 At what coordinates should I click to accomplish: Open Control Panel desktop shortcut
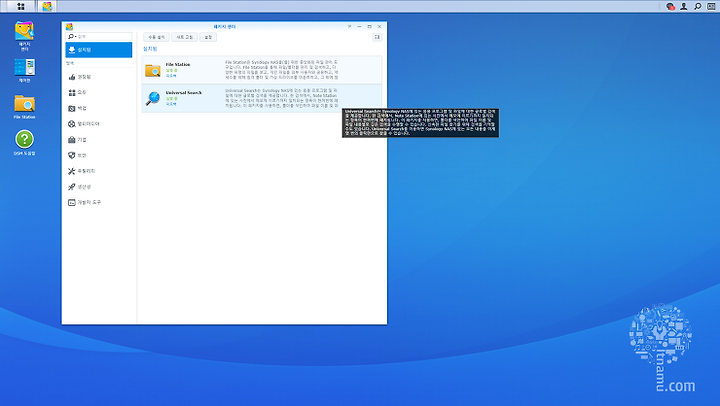click(24, 70)
